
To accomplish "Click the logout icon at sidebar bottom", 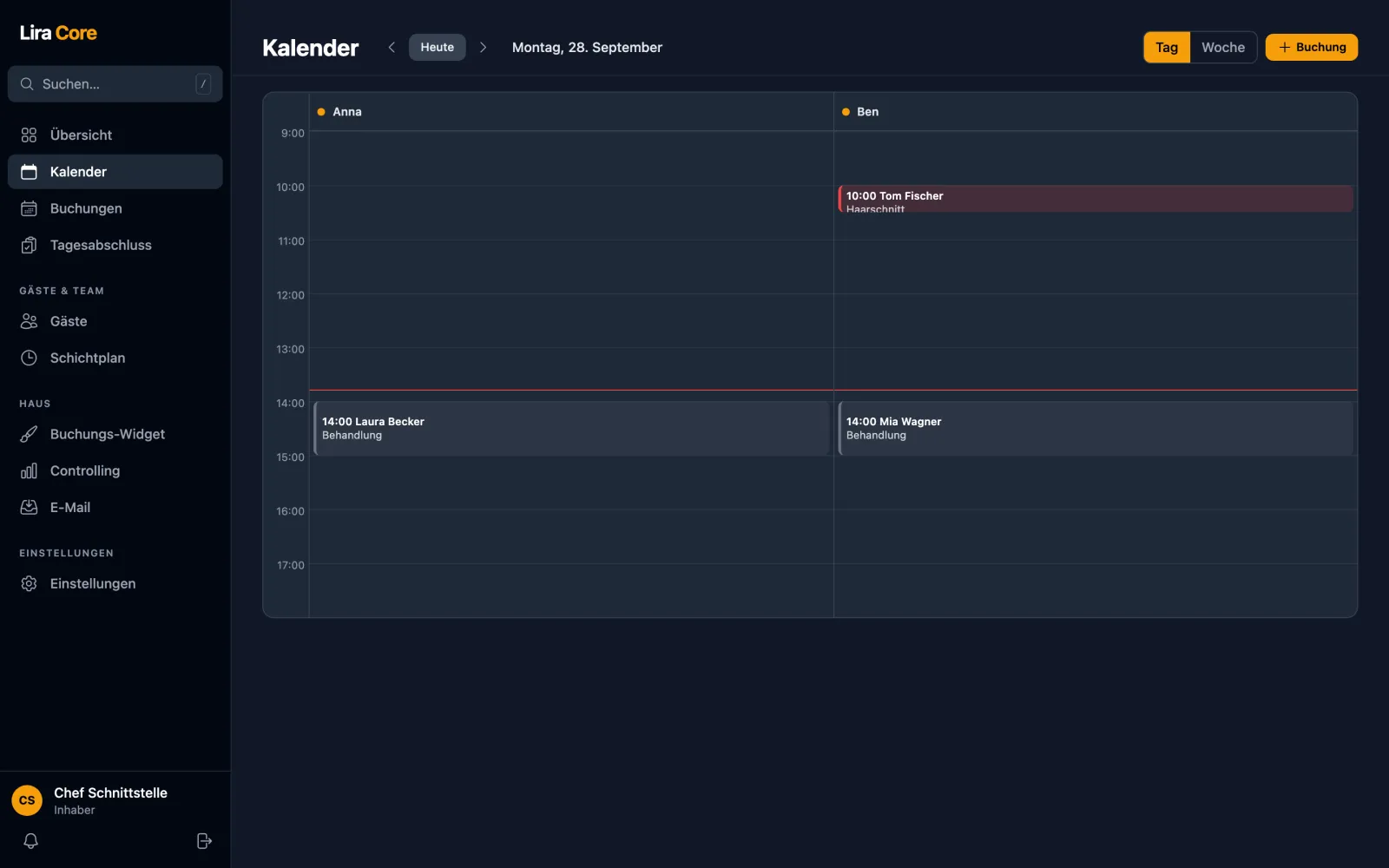I will click(x=204, y=841).
